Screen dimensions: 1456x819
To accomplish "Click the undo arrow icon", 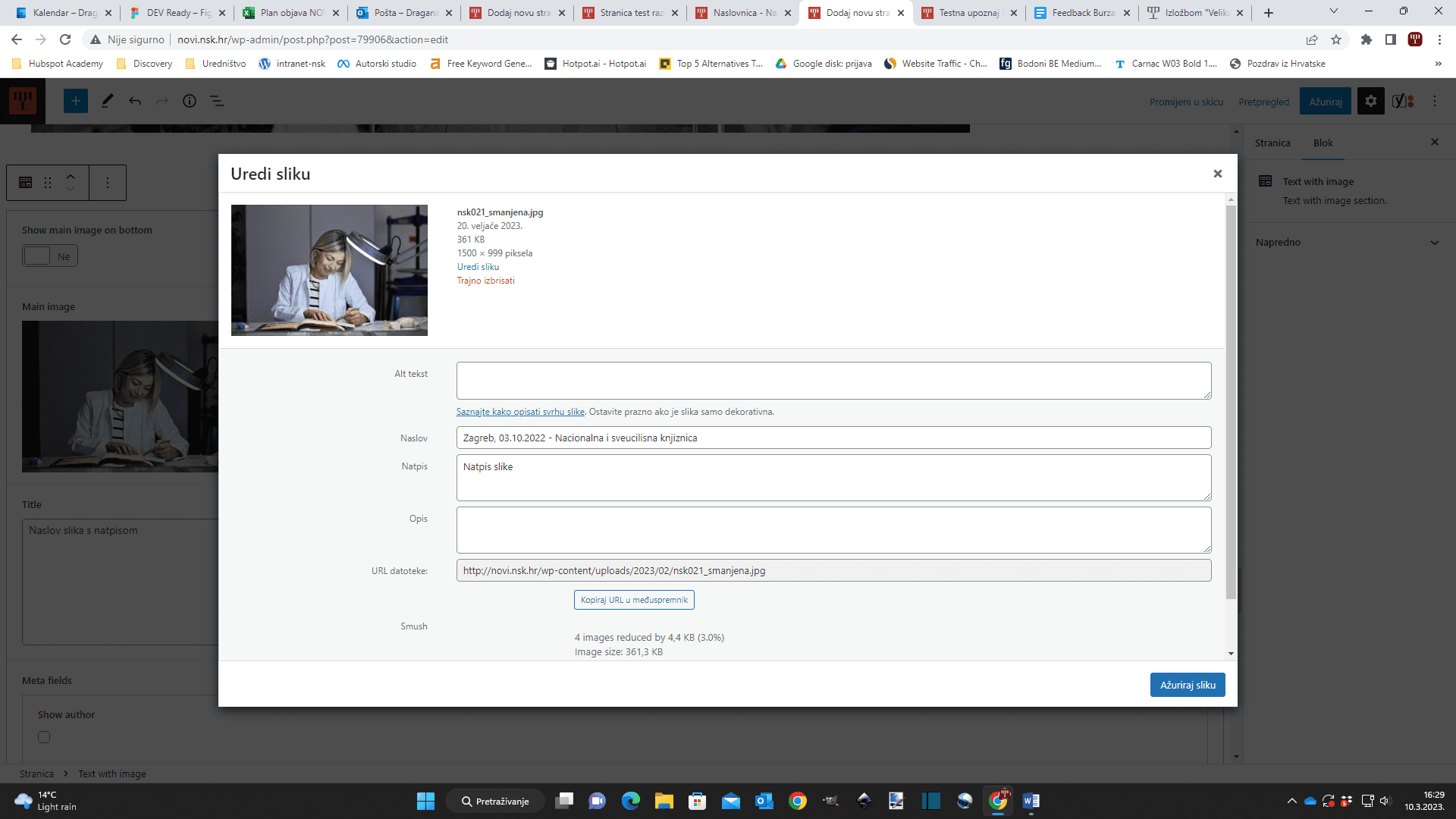I will click(135, 101).
